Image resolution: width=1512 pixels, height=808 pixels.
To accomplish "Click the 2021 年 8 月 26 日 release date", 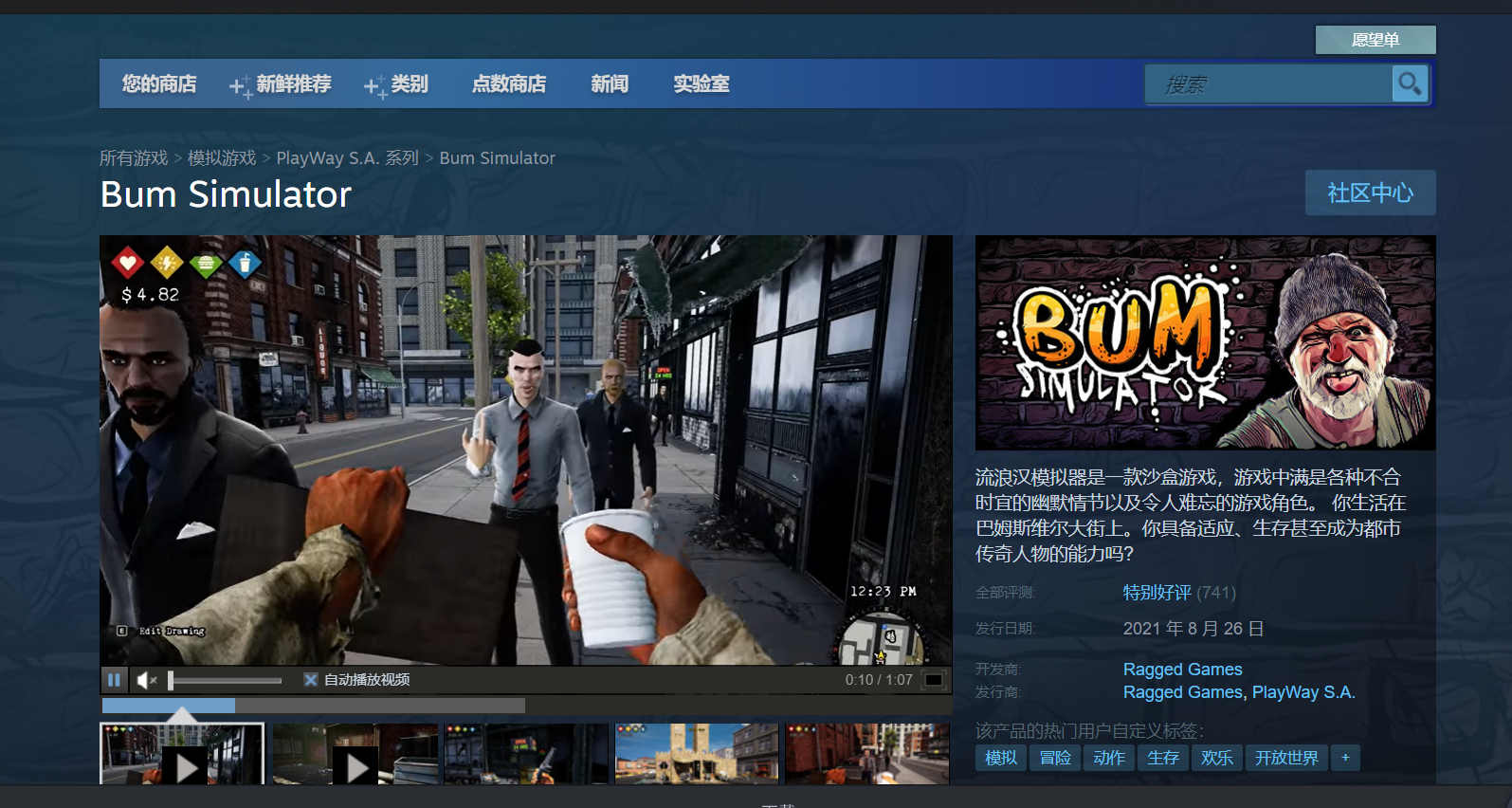I will pos(1193,629).
